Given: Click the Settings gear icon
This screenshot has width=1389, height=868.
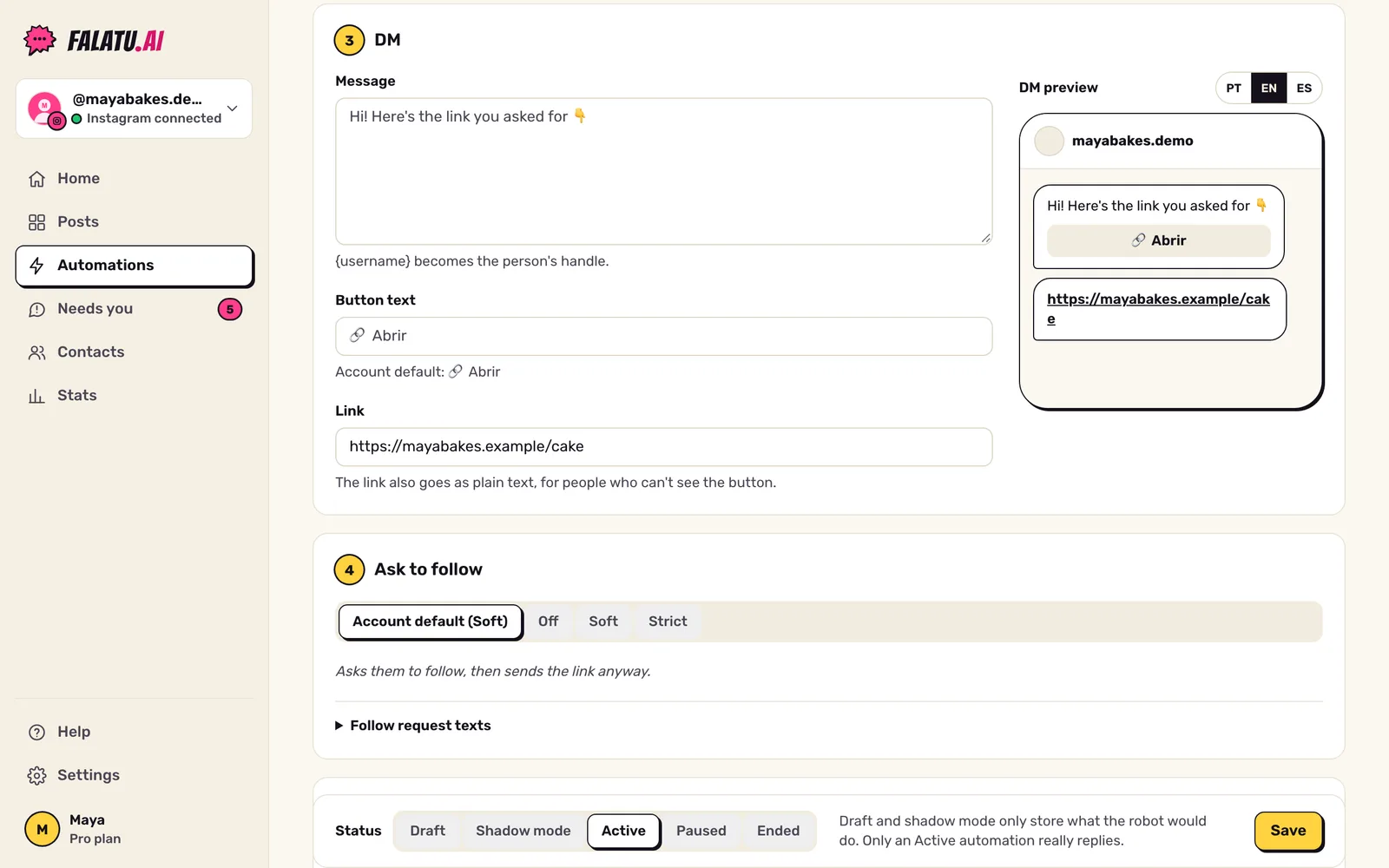Looking at the screenshot, I should (36, 775).
